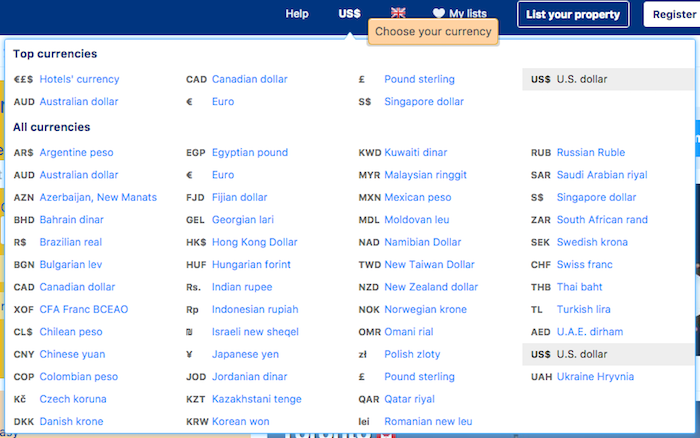The width and height of the screenshot is (700, 438).
Task: Click the Register button
Action: coord(672,14)
